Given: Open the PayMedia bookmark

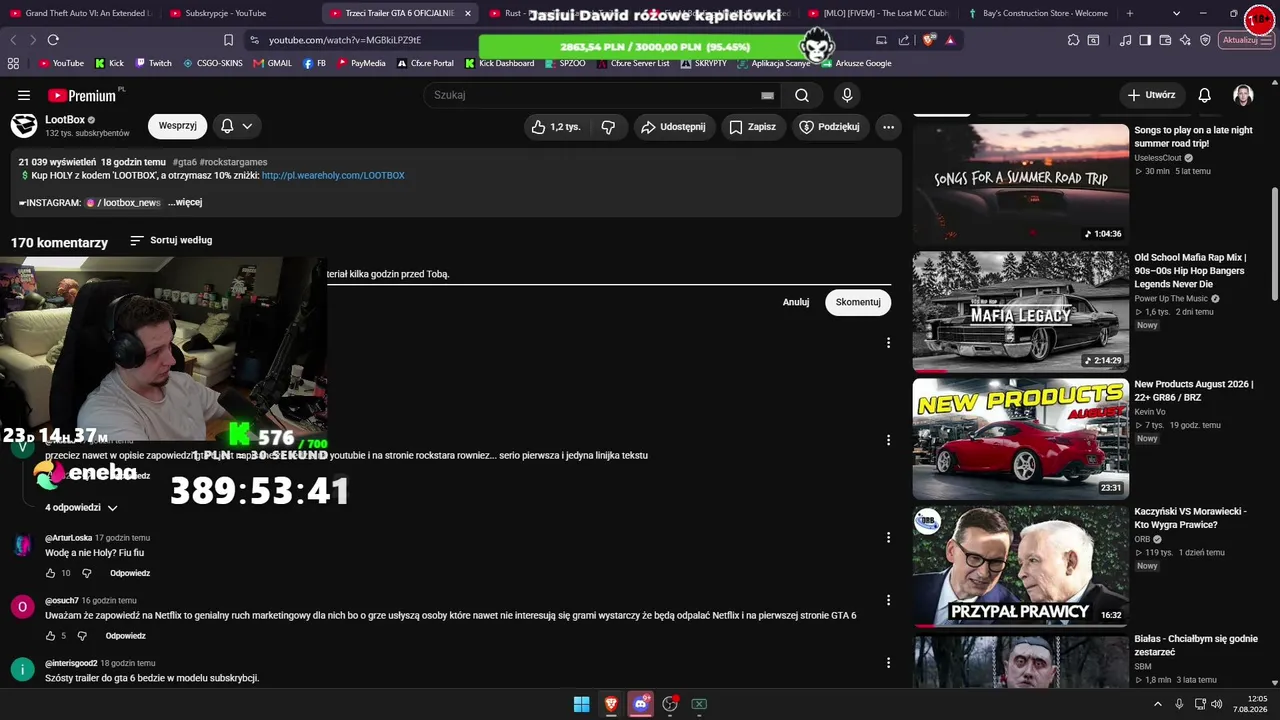Looking at the screenshot, I should pos(361,63).
